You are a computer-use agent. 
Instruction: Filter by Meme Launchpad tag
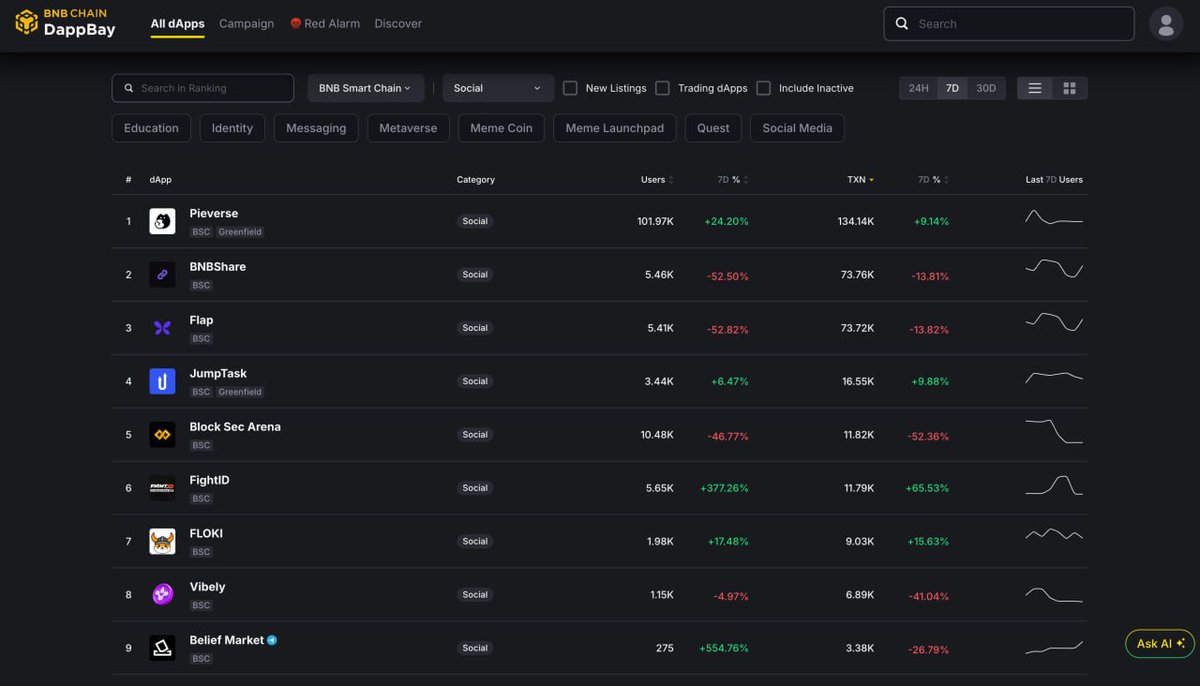pyautogui.click(x=615, y=128)
